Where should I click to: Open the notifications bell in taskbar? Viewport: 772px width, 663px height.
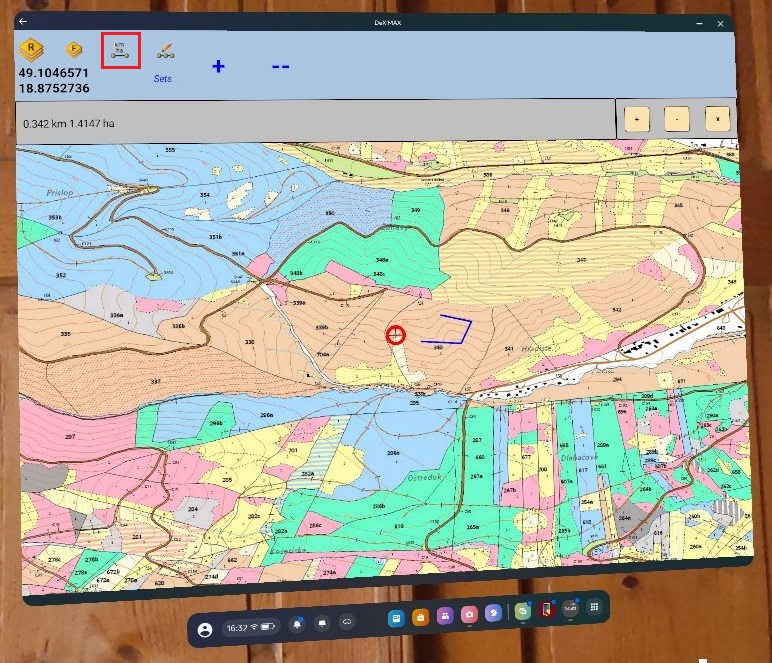coord(297,625)
